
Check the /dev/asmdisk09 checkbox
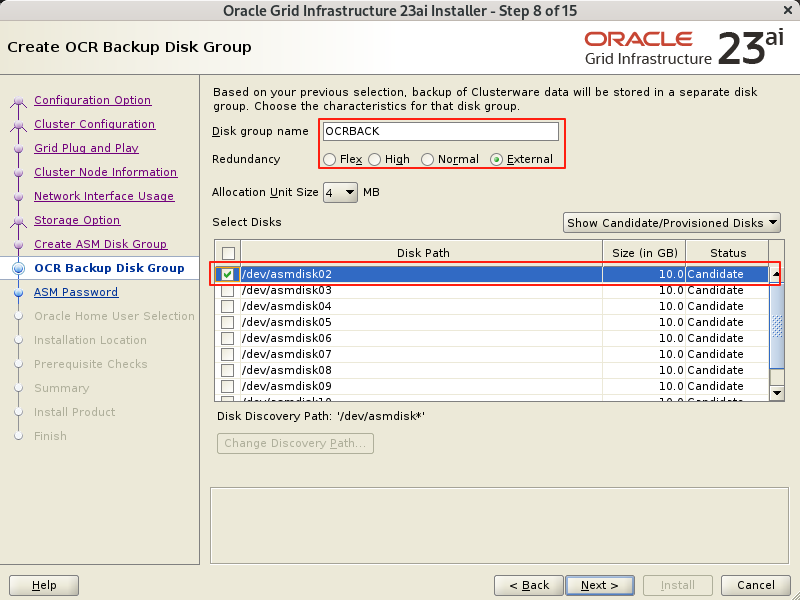228,386
